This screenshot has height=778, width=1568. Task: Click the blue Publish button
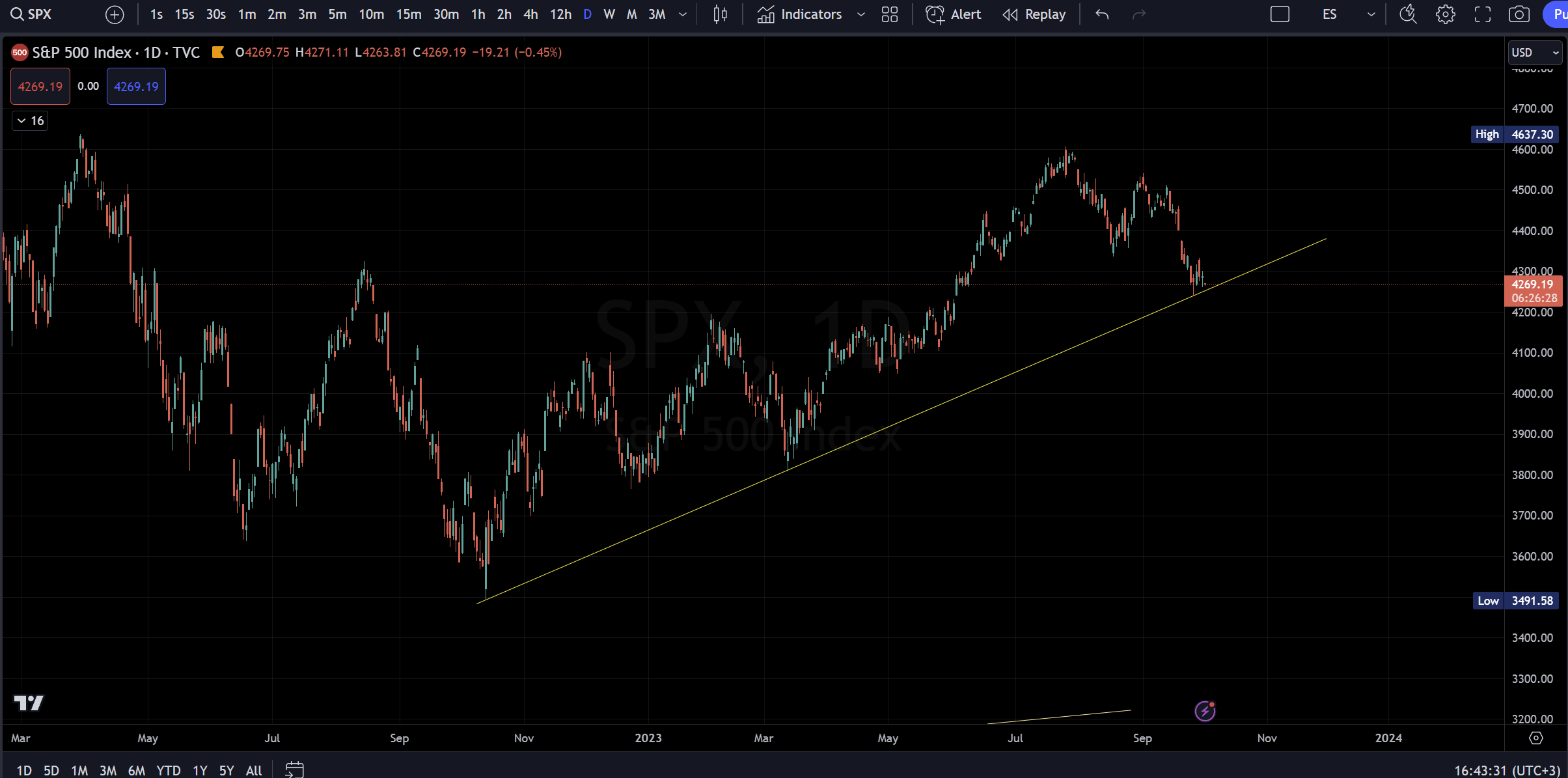(1556, 14)
